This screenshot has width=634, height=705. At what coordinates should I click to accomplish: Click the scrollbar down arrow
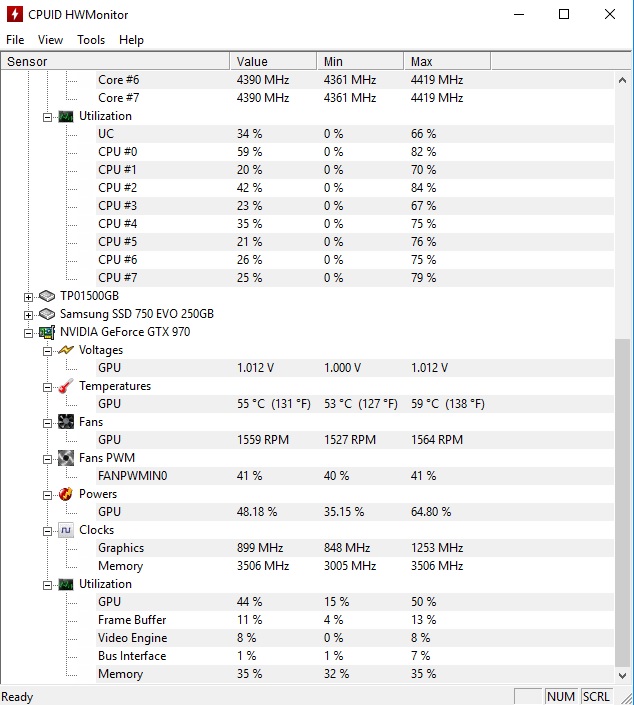(x=622, y=675)
